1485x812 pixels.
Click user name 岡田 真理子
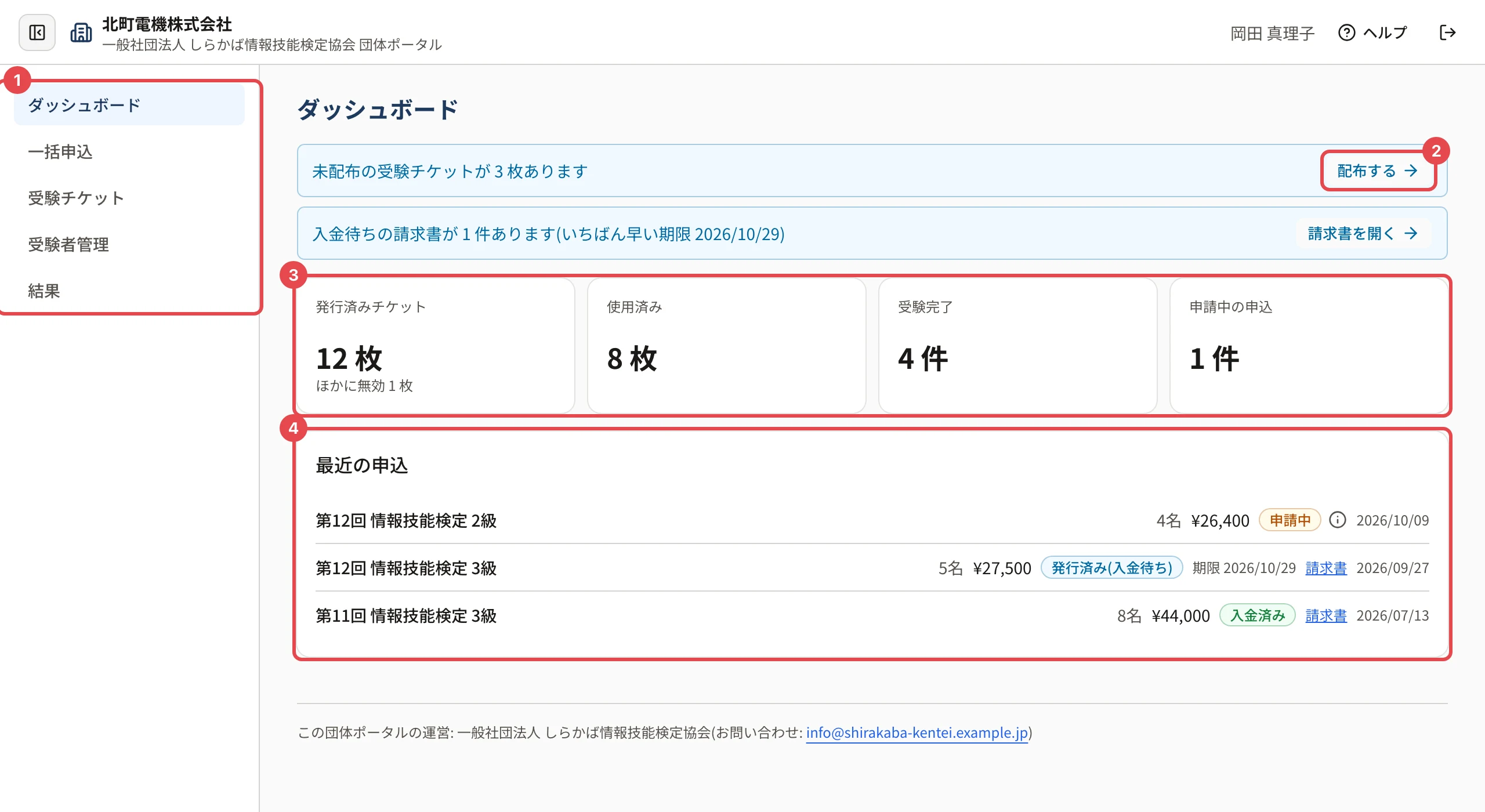(x=1273, y=33)
